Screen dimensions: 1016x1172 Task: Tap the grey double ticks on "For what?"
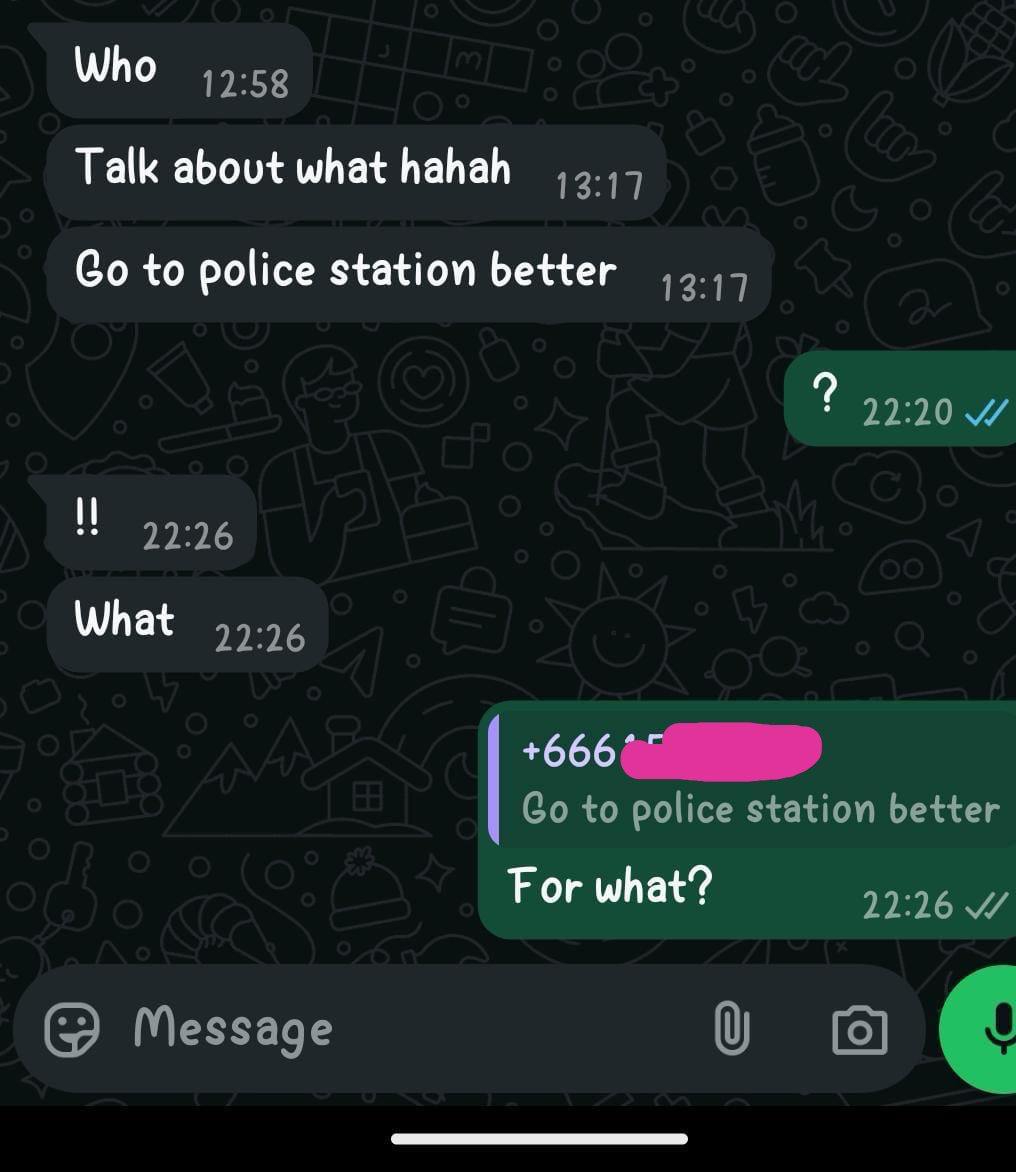pos(986,906)
